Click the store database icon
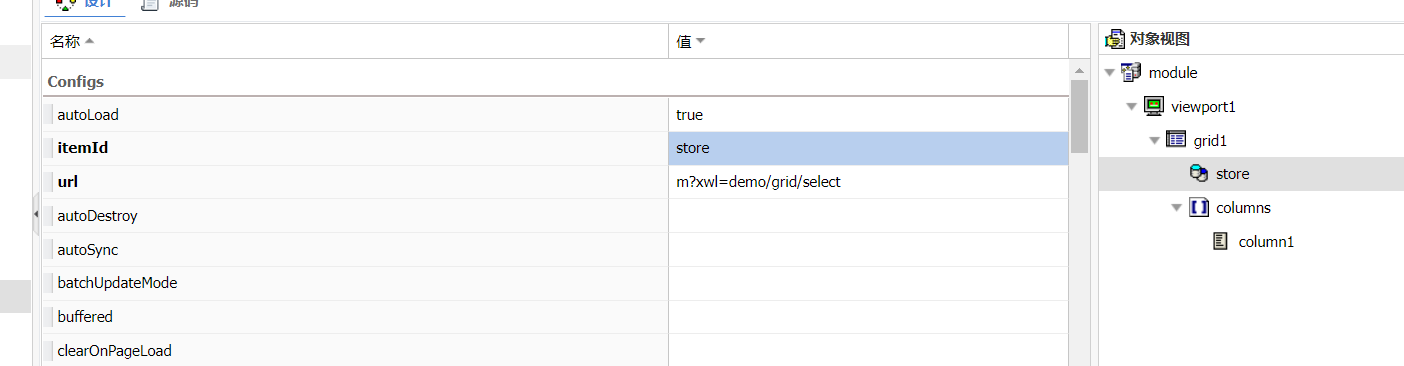1404x366 pixels. [x=1198, y=173]
